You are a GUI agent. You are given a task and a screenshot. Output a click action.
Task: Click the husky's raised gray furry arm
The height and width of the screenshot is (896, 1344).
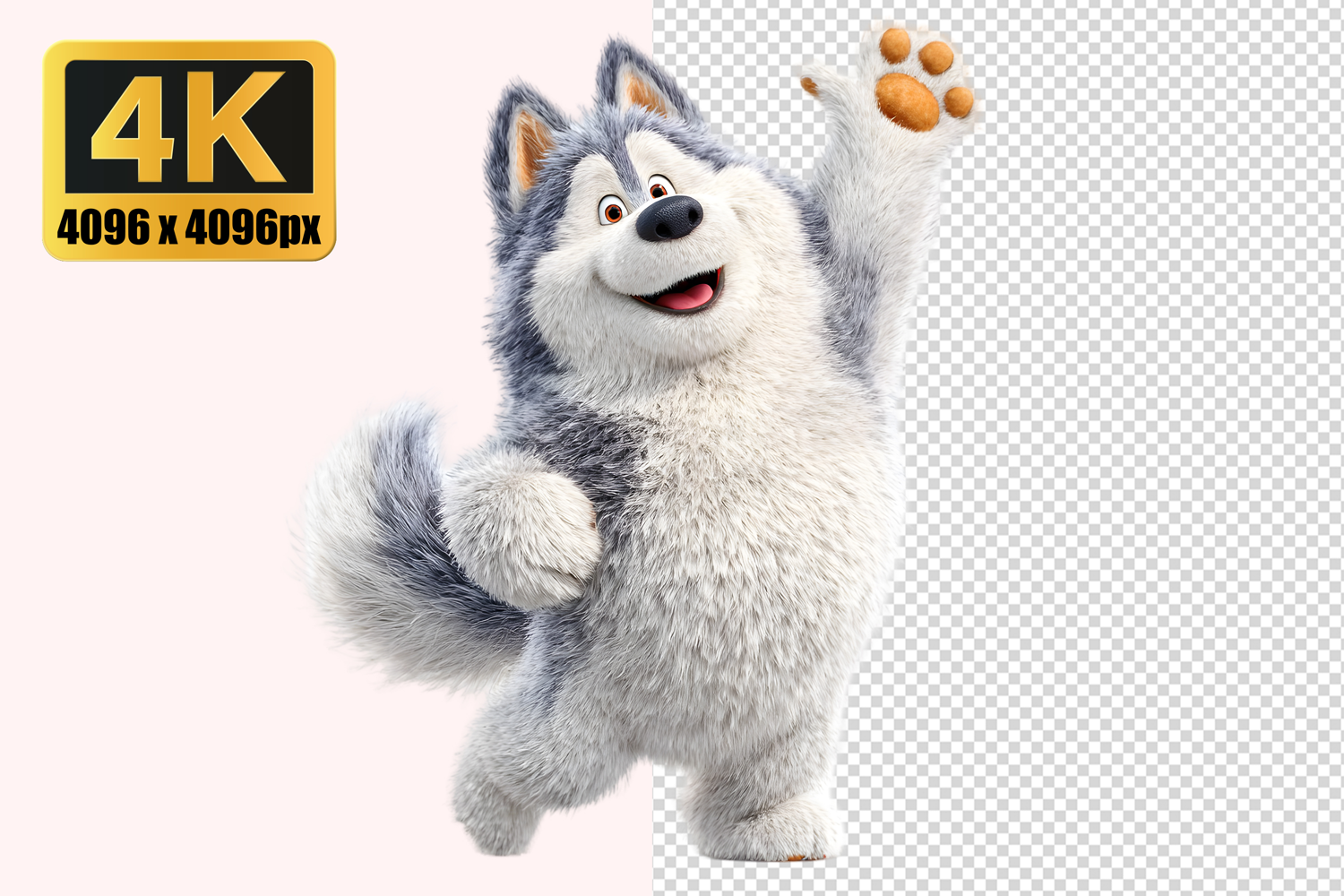click(874, 233)
